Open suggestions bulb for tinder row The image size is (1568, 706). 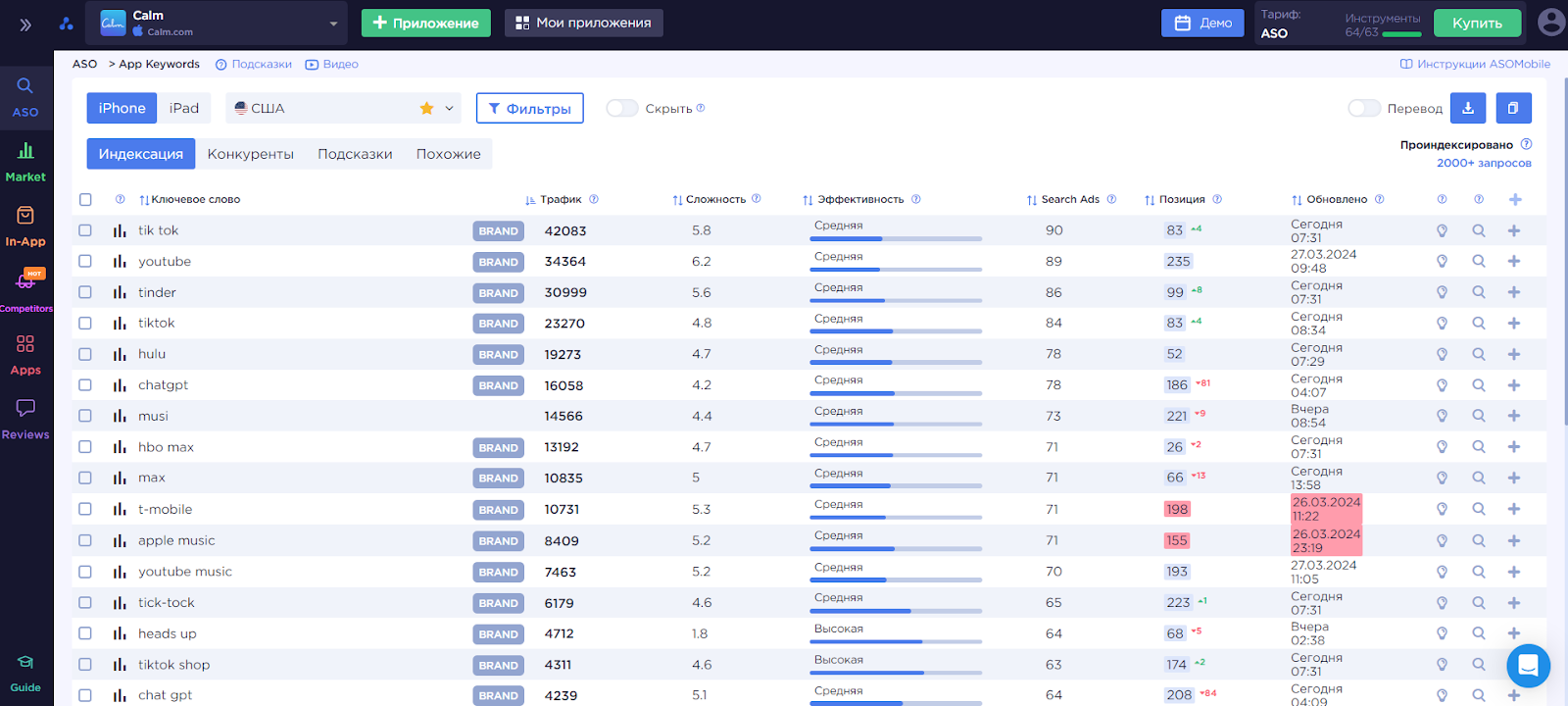[x=1442, y=292]
